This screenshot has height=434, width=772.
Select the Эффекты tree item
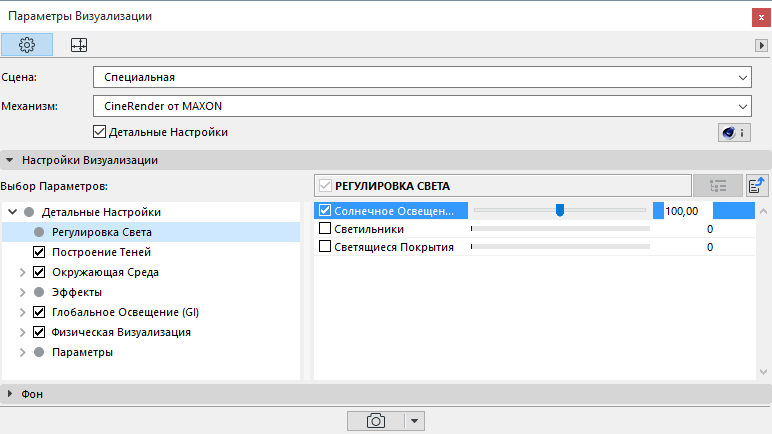77,292
